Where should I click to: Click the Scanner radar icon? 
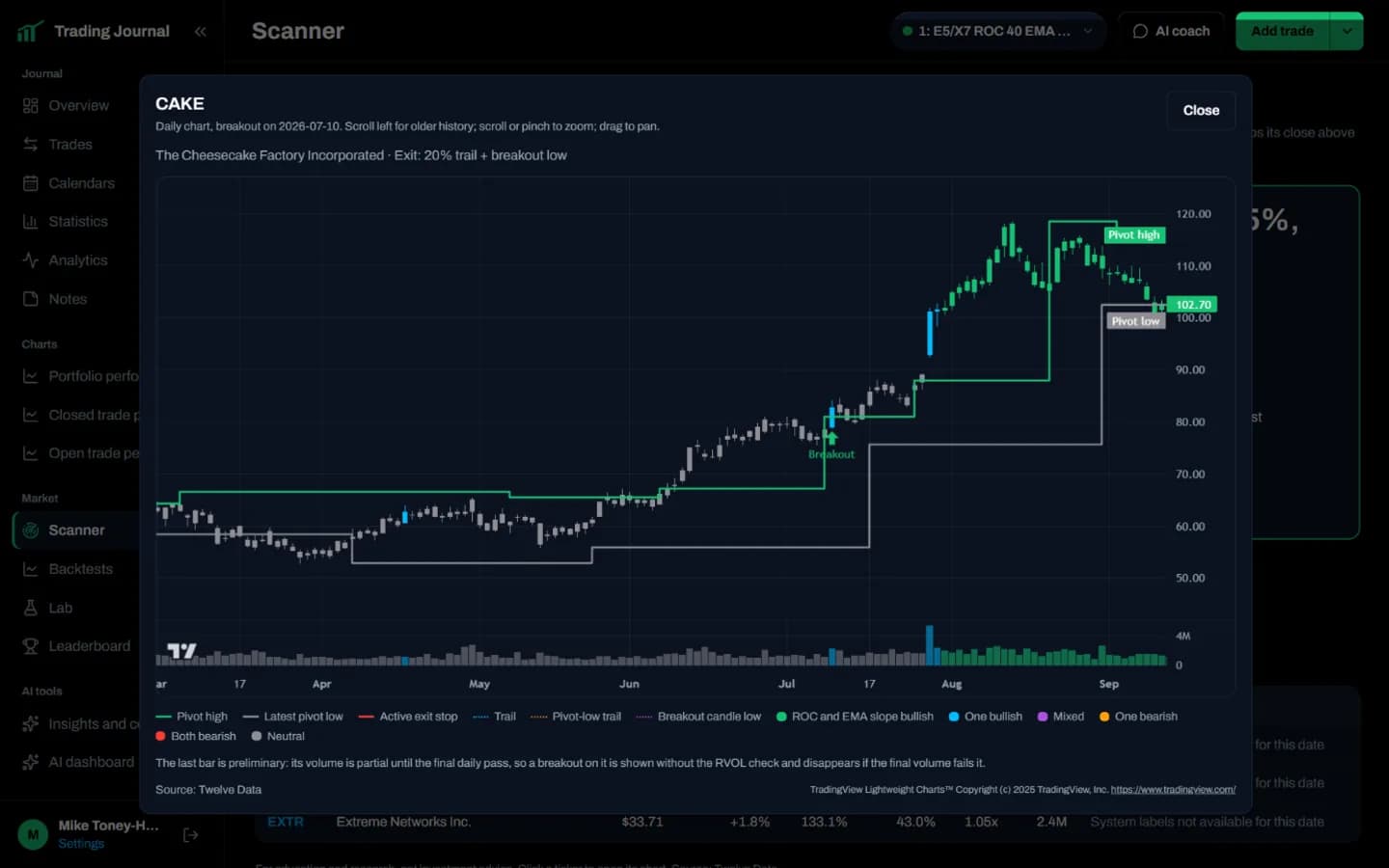[x=31, y=530]
